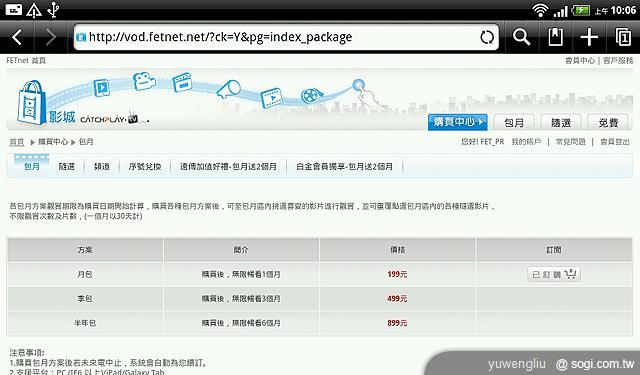Click the 購買中心 button
Image resolution: width=640 pixels, height=375 pixels.
coord(458,122)
